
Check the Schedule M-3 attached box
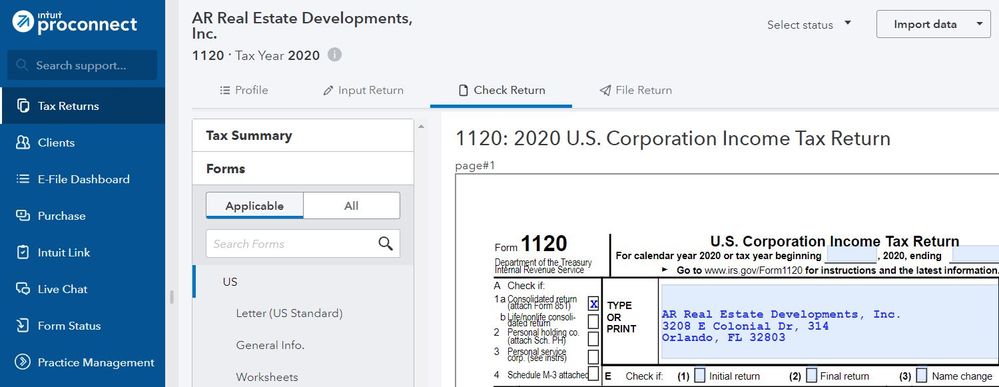tap(593, 374)
